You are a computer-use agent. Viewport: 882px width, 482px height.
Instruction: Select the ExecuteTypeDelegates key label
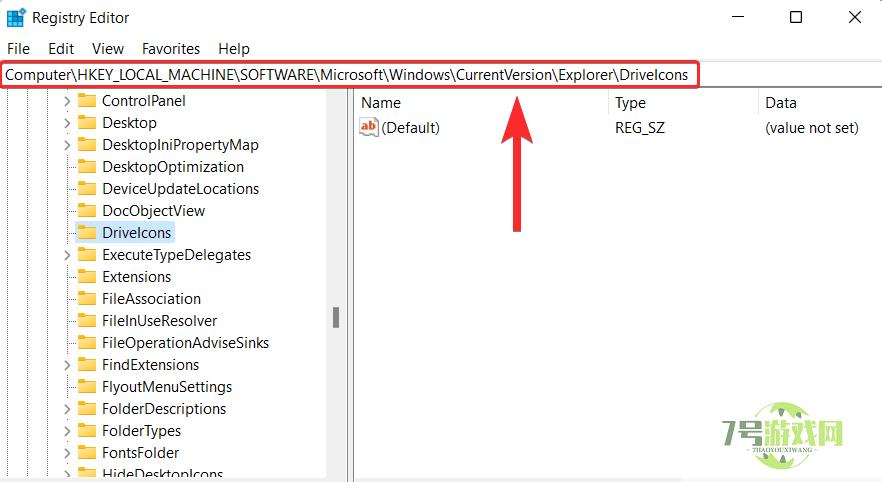coord(176,255)
